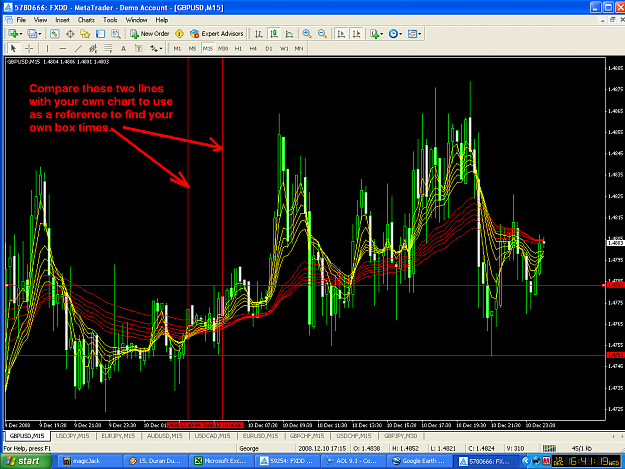The image size is (625, 469).
Task: Expand the Arrows objects dropdown
Action: coord(161,49)
